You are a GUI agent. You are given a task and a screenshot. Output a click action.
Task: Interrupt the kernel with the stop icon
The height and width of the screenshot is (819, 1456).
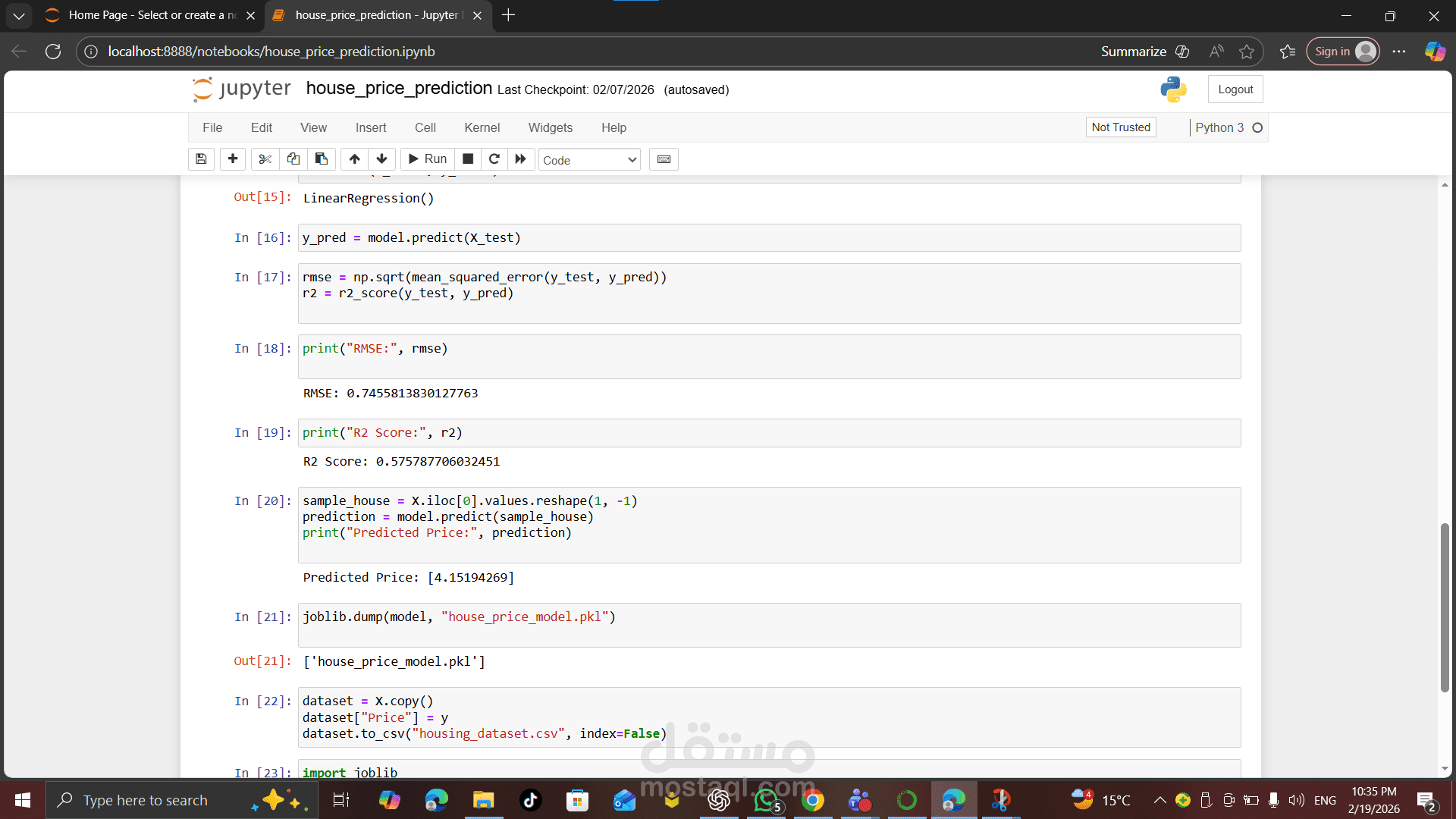pos(468,159)
